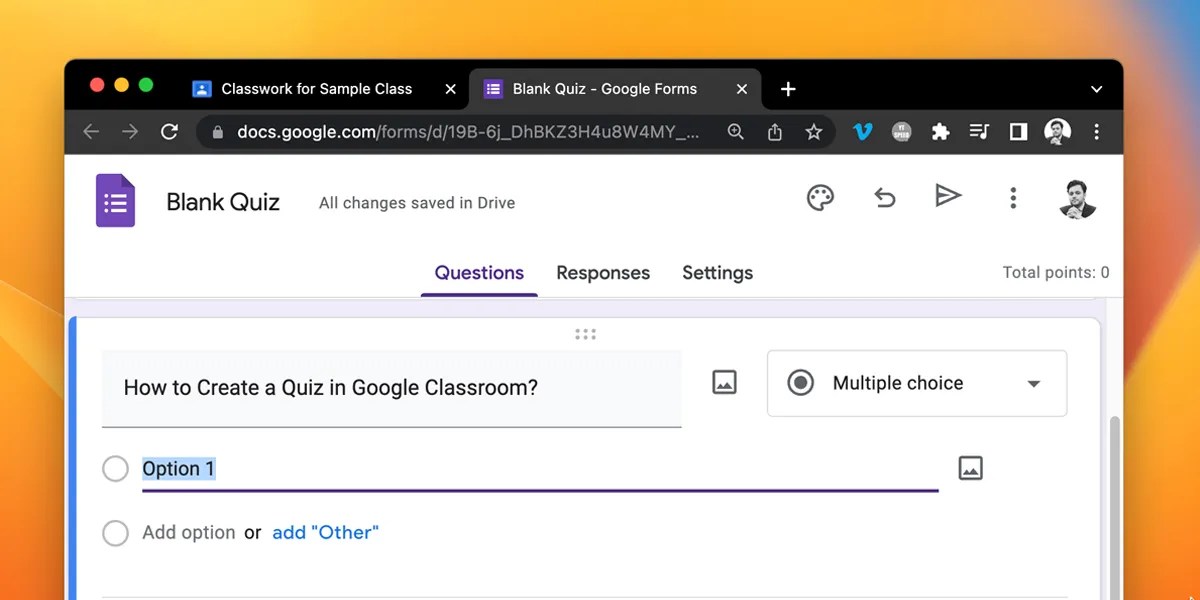This screenshot has width=1200, height=600.
Task: Open the browser tab overview chevron
Action: coord(1096,89)
